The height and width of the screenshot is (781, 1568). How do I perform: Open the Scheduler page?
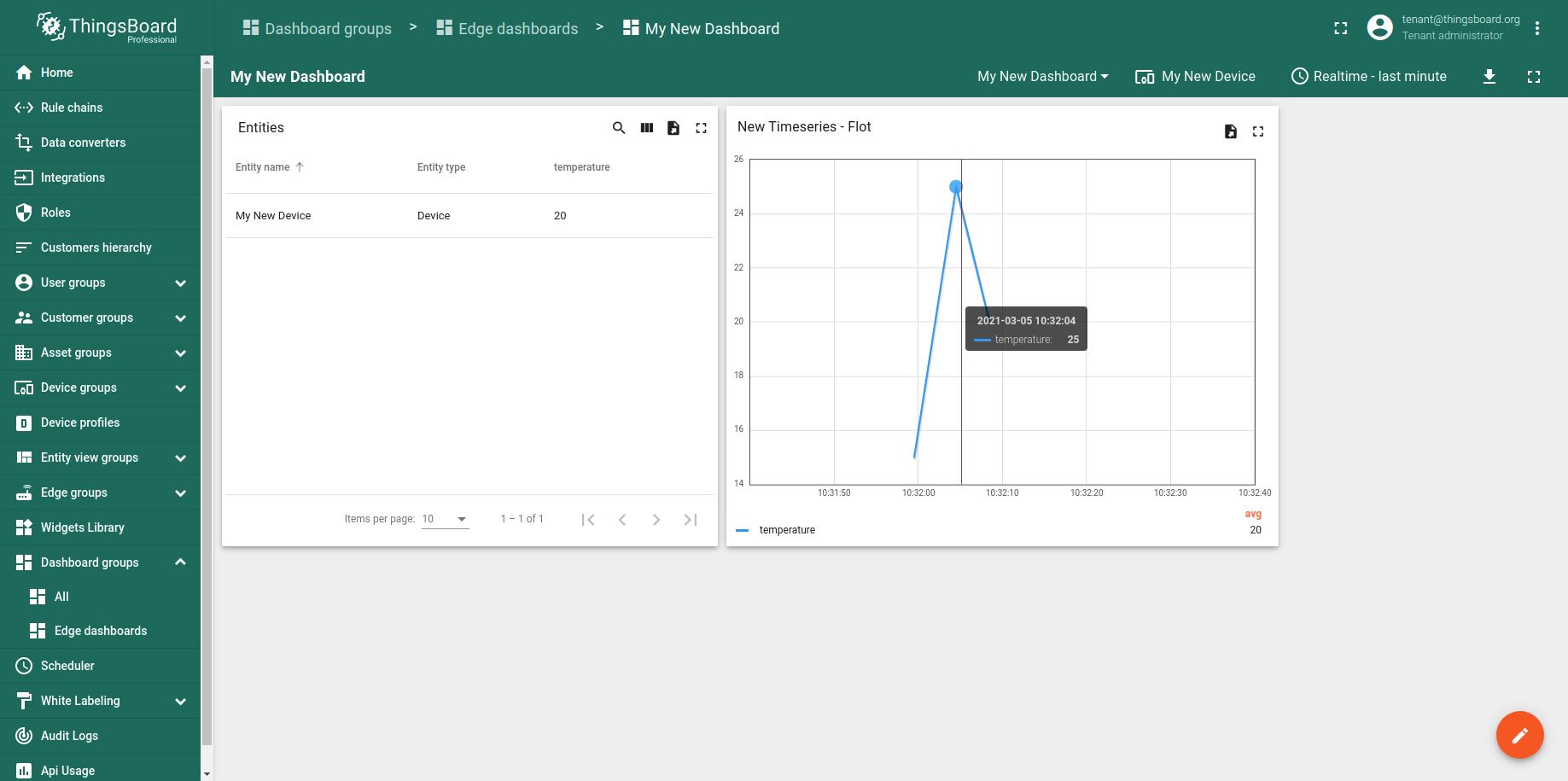[100, 666]
